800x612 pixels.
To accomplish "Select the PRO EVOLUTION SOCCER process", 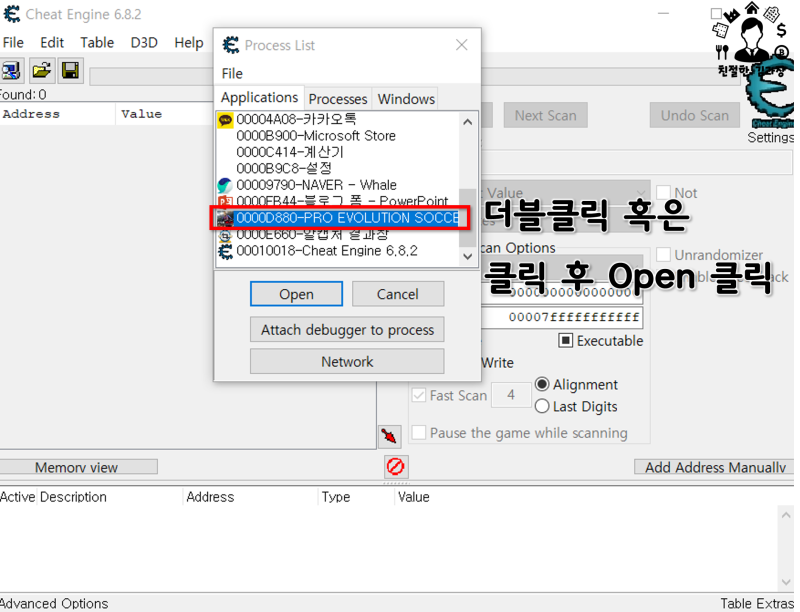I will [x=337, y=218].
